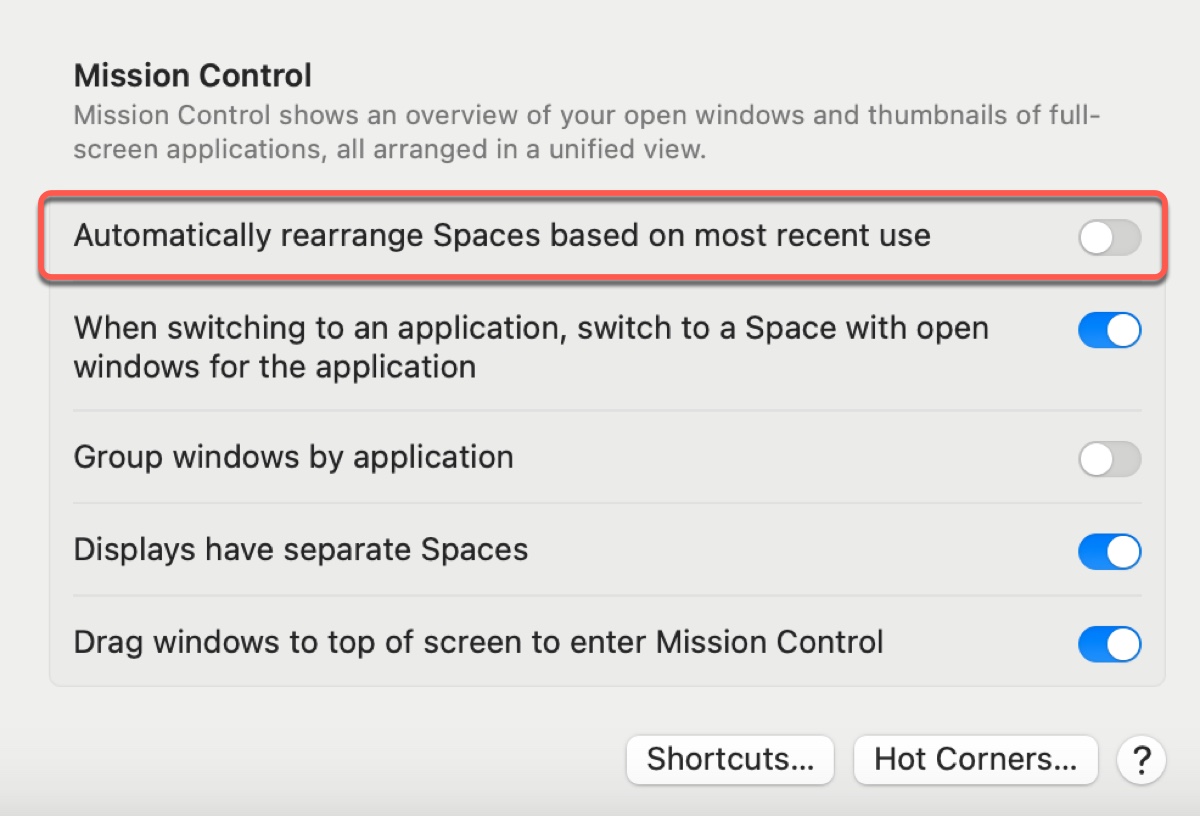The image size is (1200, 816).
Task: Disable switch to Space with open windows toggle
Action: click(x=1109, y=330)
